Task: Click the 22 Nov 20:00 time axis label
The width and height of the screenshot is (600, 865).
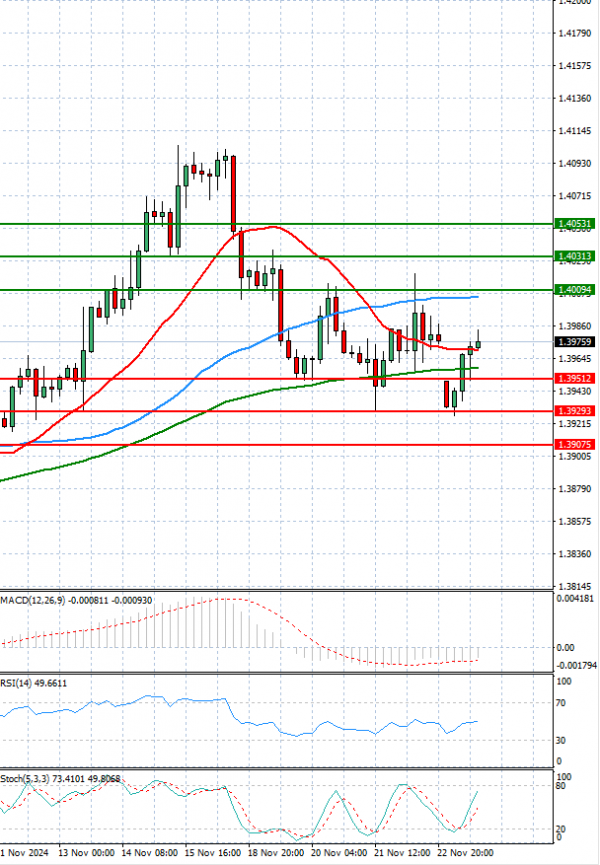Action: pyautogui.click(x=465, y=852)
